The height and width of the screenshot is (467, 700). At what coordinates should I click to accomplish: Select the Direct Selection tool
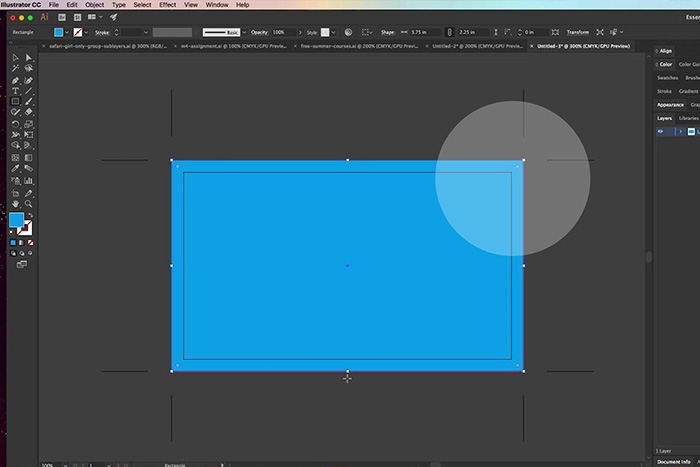coord(29,58)
